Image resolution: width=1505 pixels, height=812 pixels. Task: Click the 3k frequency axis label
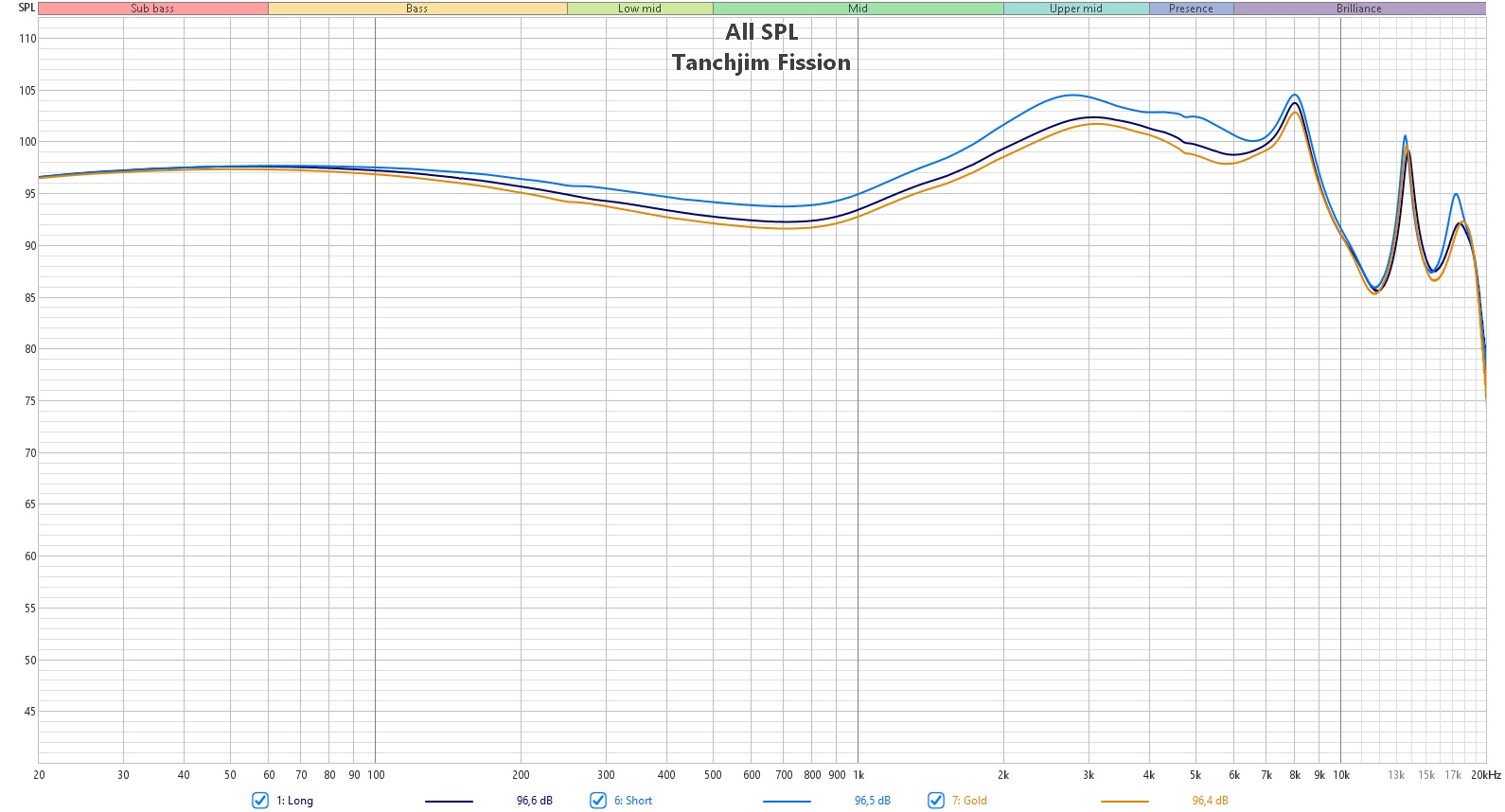point(1089,775)
